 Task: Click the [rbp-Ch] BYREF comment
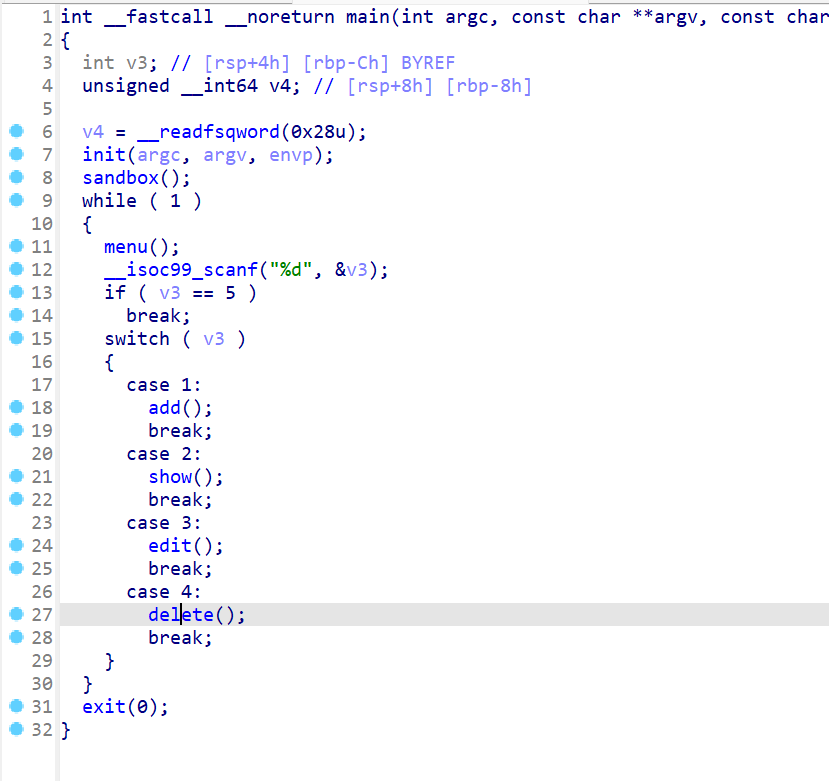(379, 63)
